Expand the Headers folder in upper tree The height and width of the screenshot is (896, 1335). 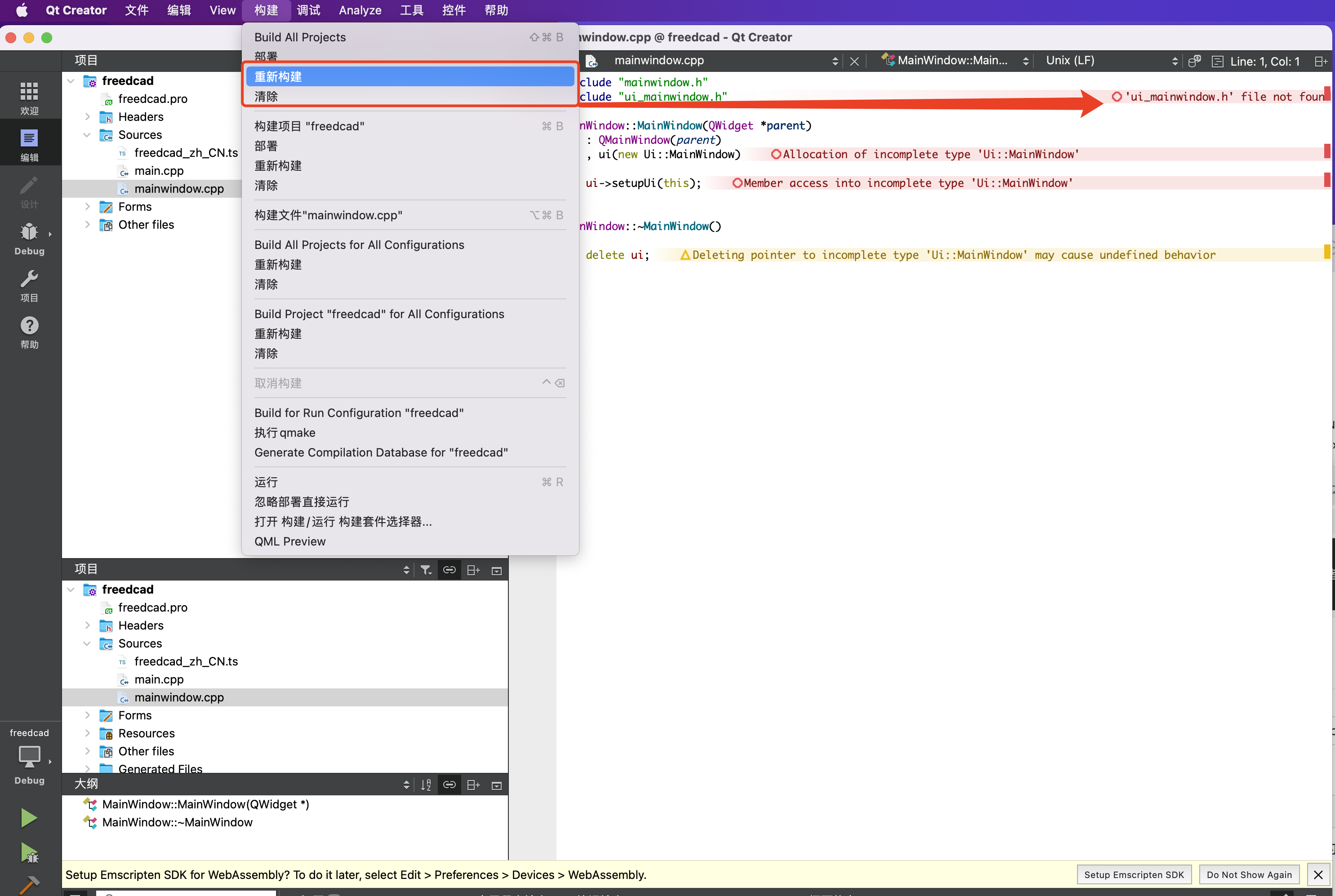(88, 116)
